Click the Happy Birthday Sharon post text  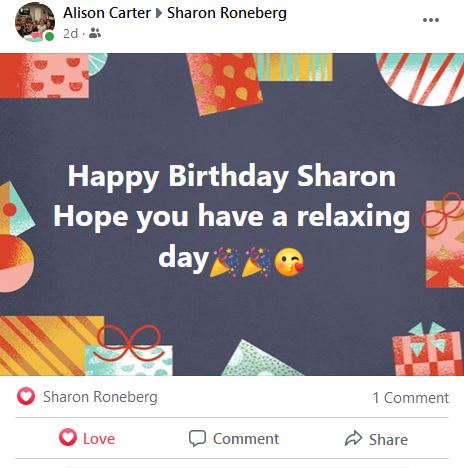click(232, 176)
